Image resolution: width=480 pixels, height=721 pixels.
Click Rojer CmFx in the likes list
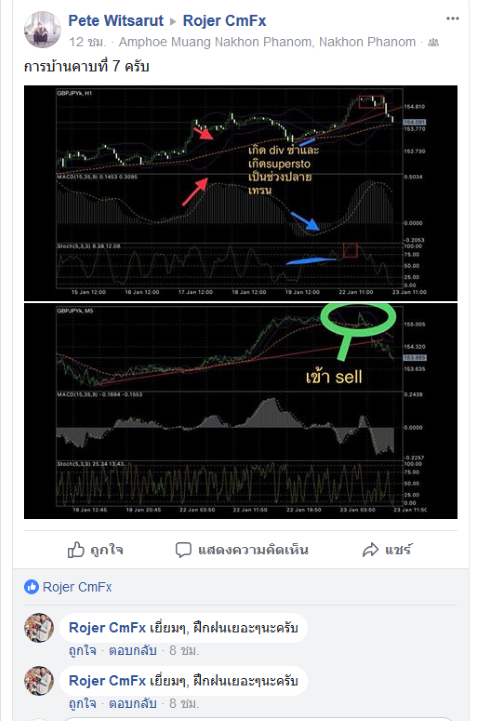pos(77,587)
